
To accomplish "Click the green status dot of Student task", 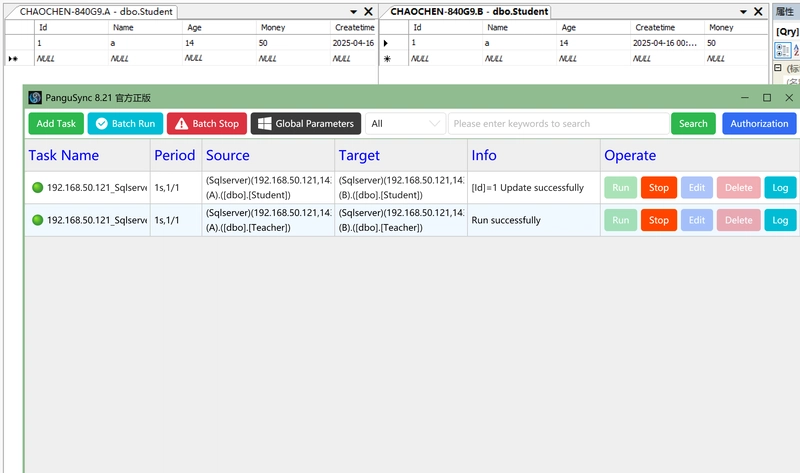I will 37,187.
